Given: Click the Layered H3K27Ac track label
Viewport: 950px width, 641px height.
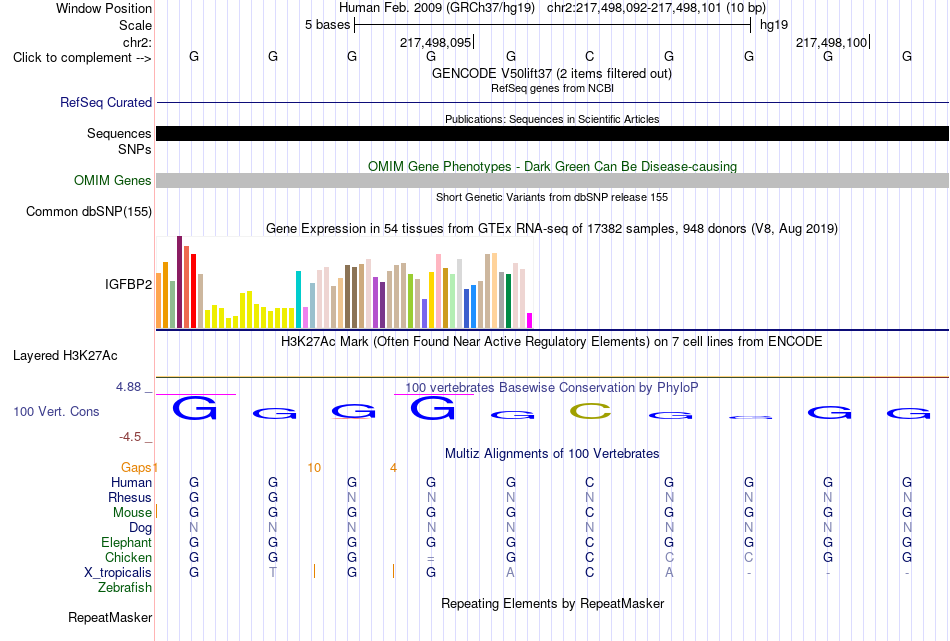Looking at the screenshot, I should pos(65,356).
